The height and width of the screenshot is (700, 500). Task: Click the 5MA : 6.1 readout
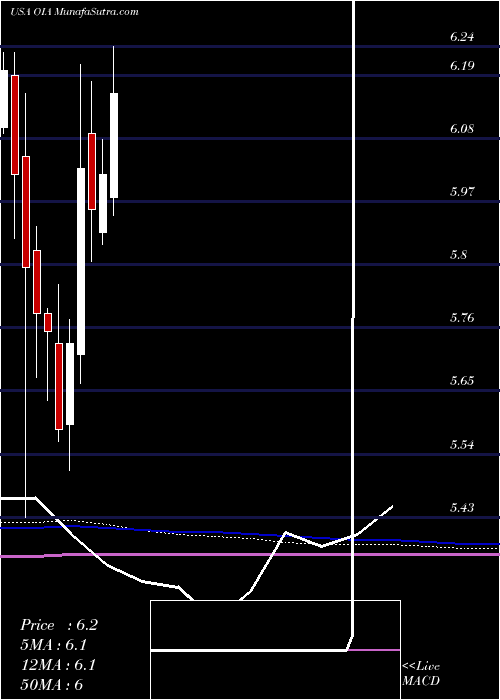(x=54, y=645)
